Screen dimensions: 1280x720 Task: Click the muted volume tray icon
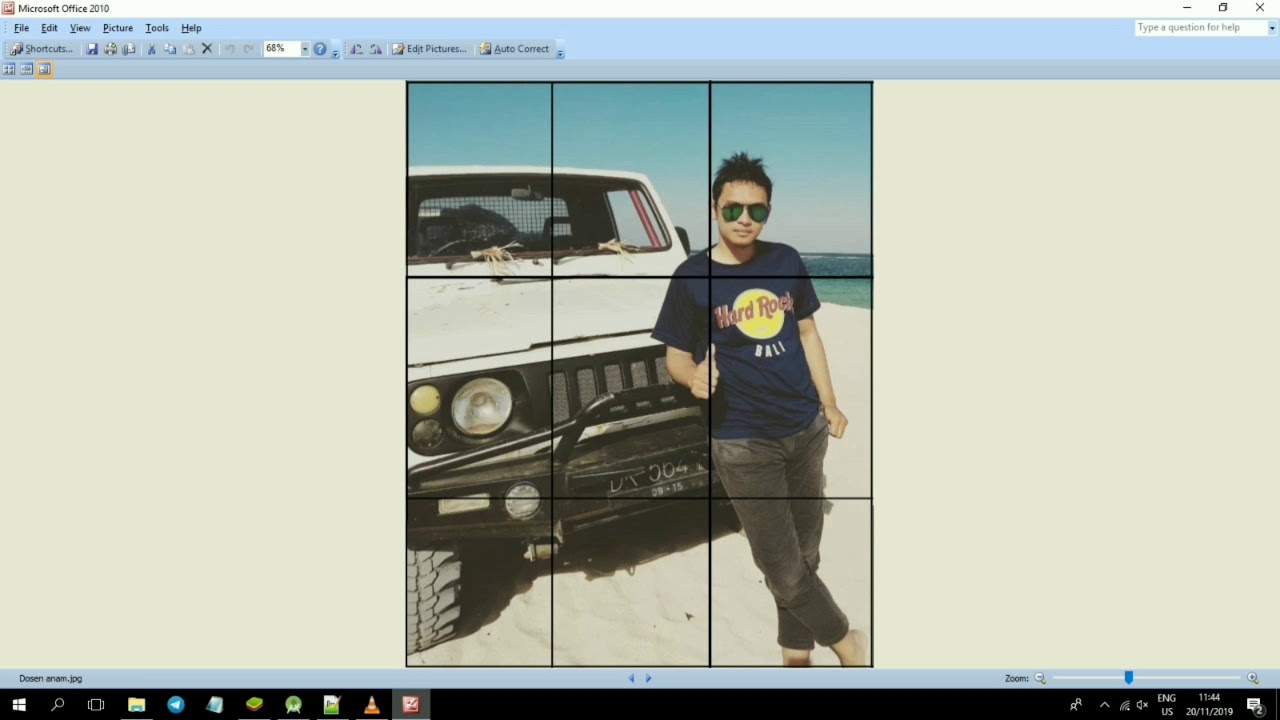pos(1143,705)
